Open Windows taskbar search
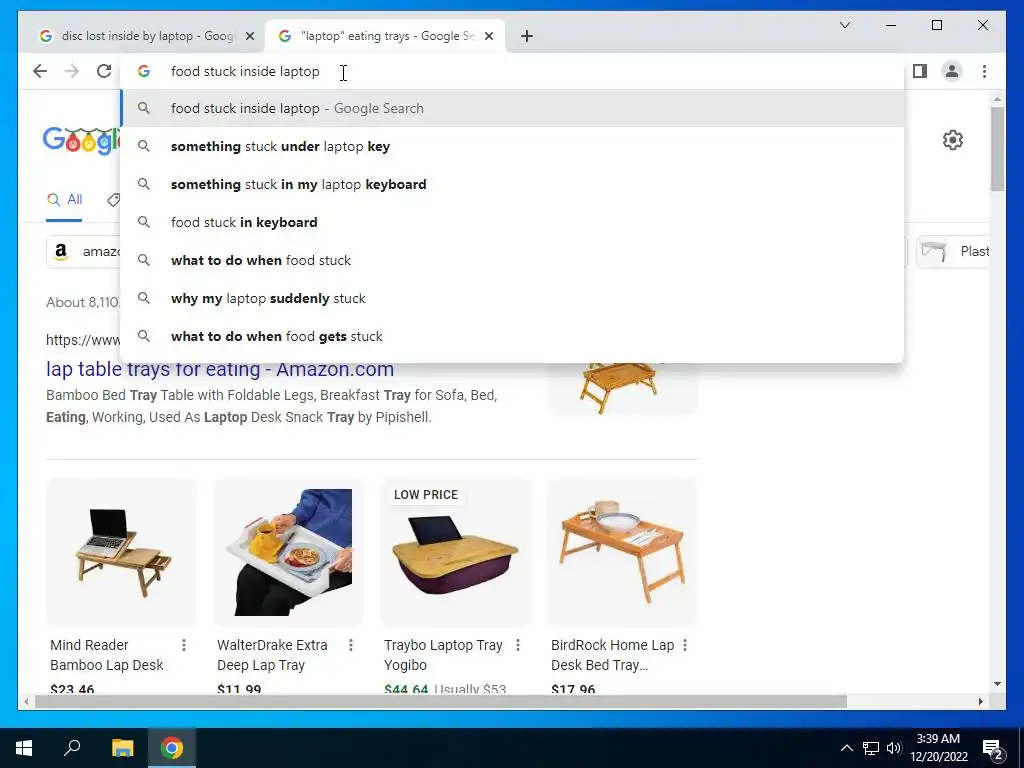 tap(72, 748)
